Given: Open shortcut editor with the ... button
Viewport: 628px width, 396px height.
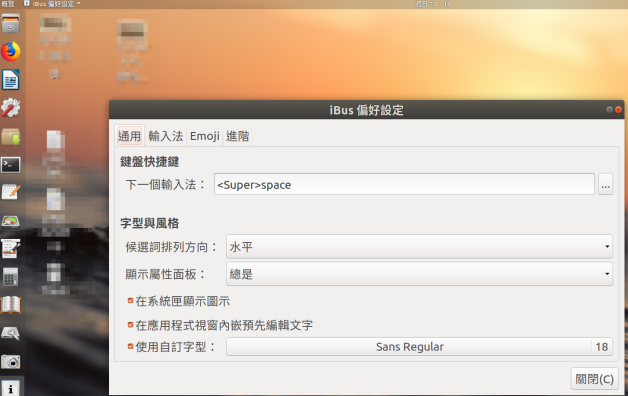Looking at the screenshot, I should pos(606,185).
